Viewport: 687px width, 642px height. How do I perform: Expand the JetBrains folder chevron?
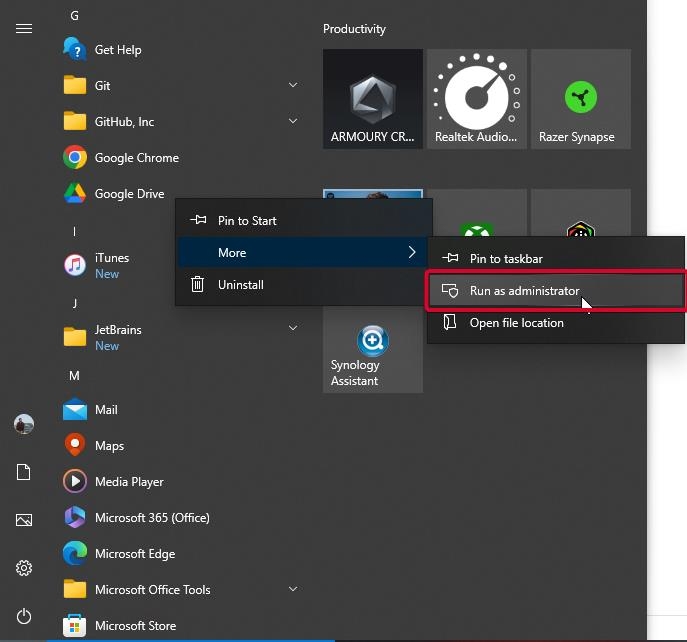pos(293,328)
